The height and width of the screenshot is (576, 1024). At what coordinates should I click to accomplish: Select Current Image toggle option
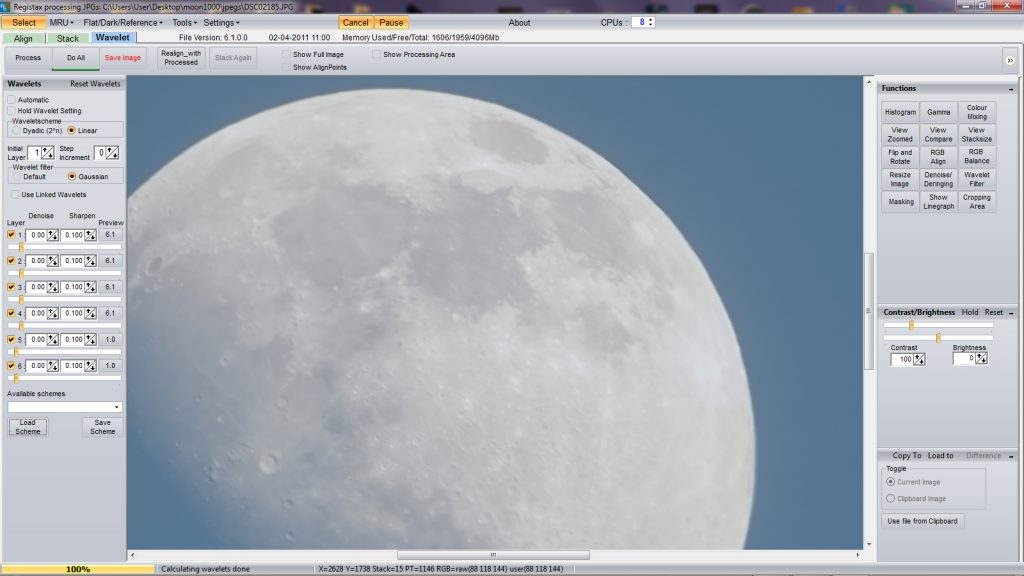click(890, 482)
